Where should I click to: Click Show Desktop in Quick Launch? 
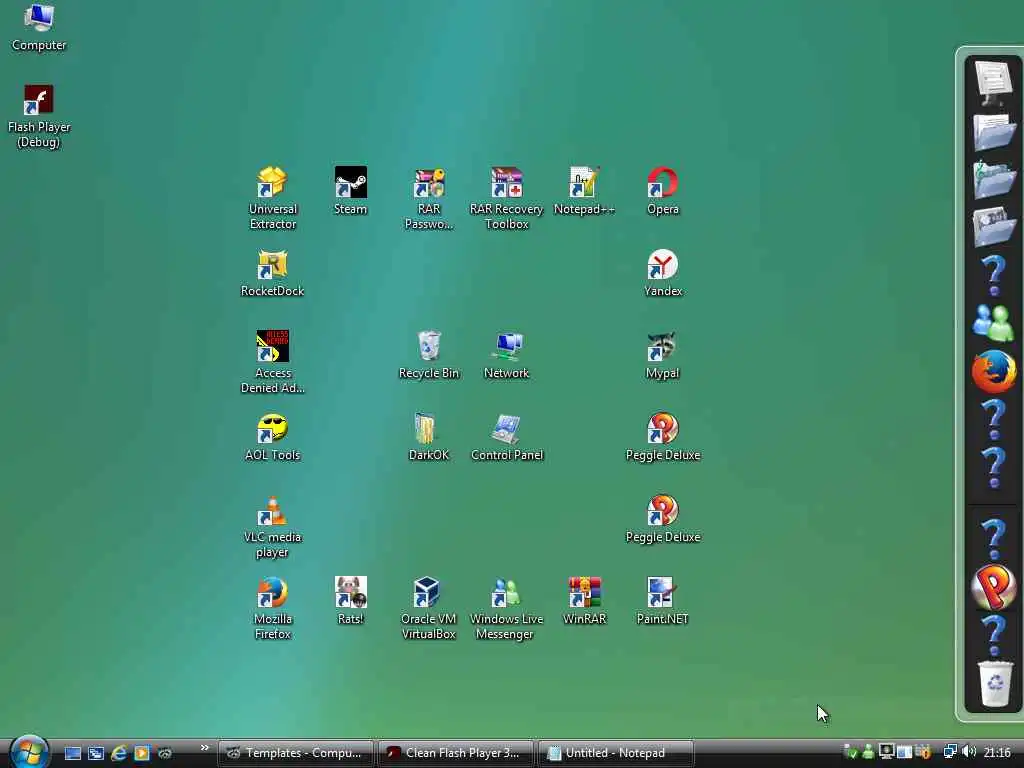(x=72, y=753)
